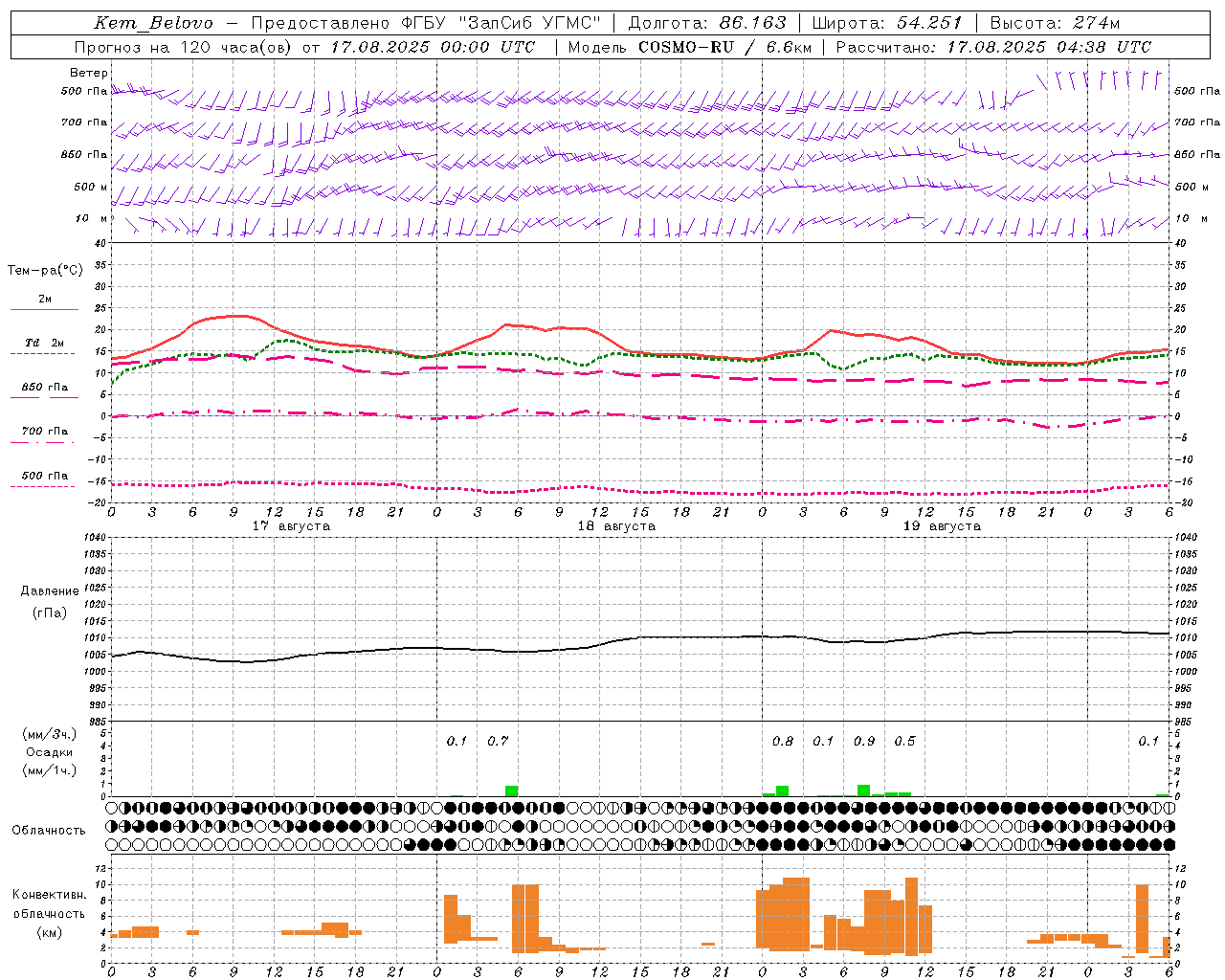Click the Конвективн. panel label
The height and width of the screenshot is (980, 1225).
(x=50, y=895)
